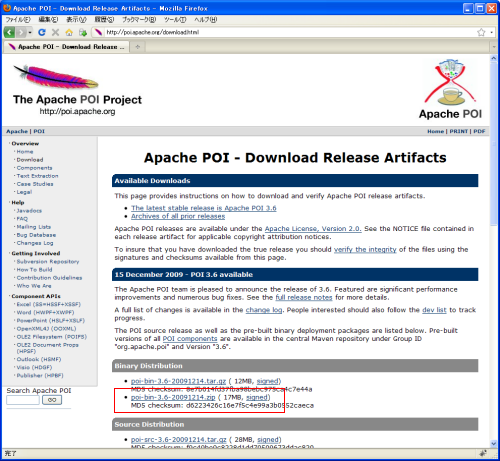This screenshot has width=500, height=461.
Task: Go back with the green Back arrow
Action: pos(9,32)
